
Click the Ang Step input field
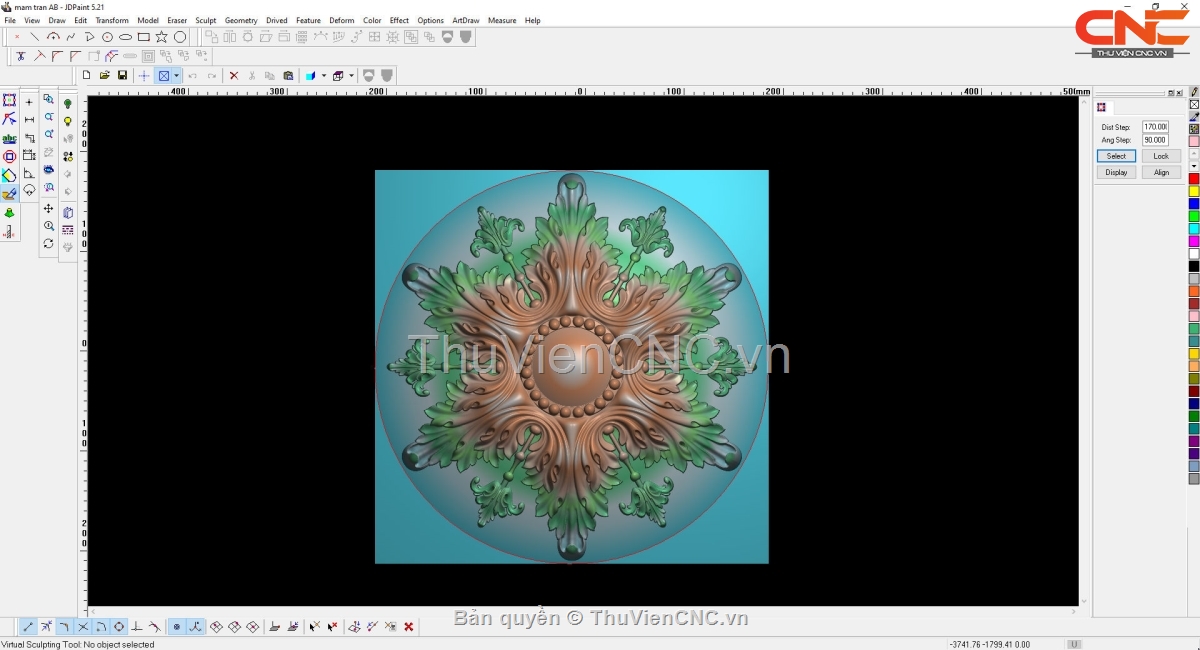click(1155, 140)
